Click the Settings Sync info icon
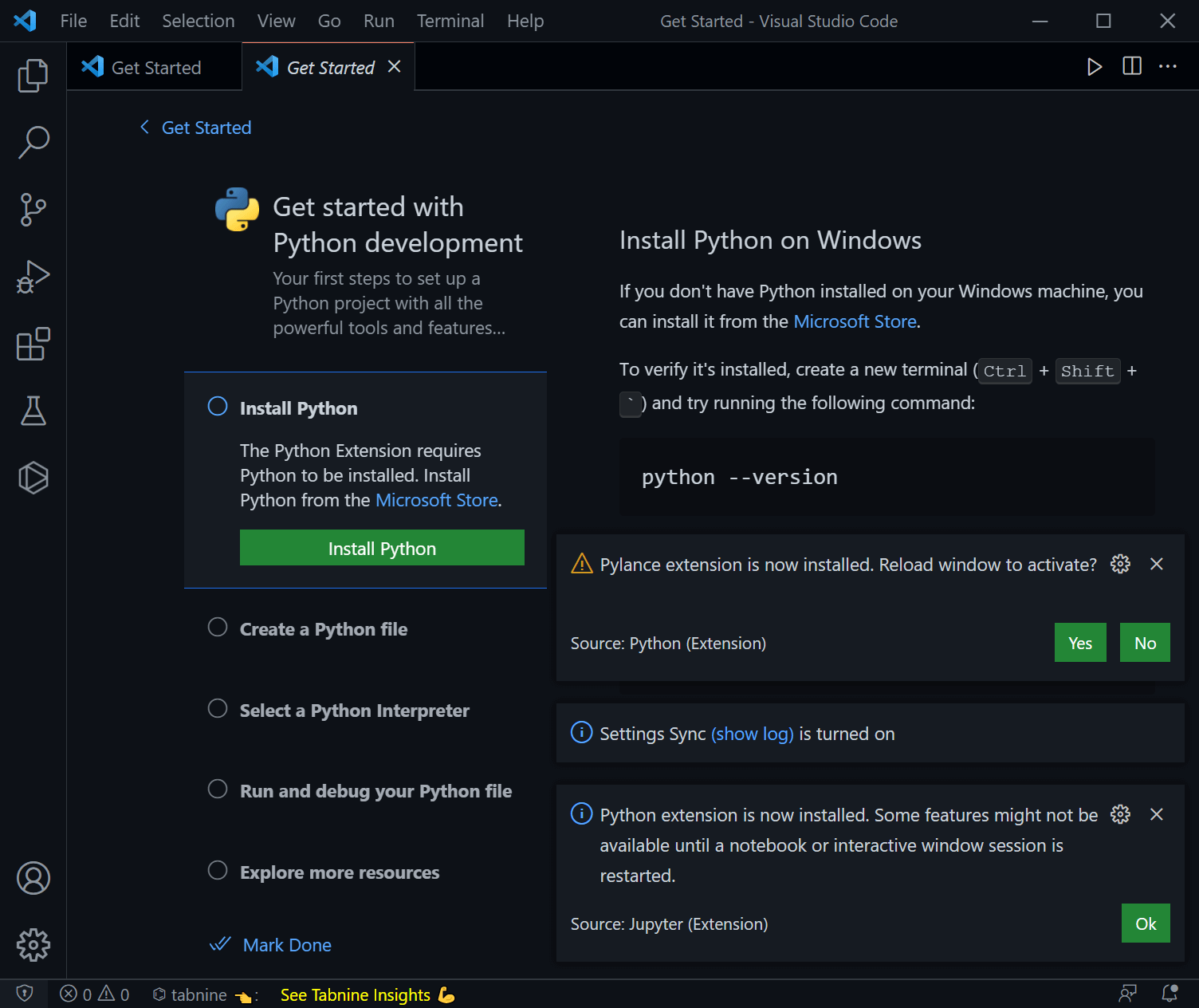This screenshot has height=1008, width=1199. pos(581,731)
